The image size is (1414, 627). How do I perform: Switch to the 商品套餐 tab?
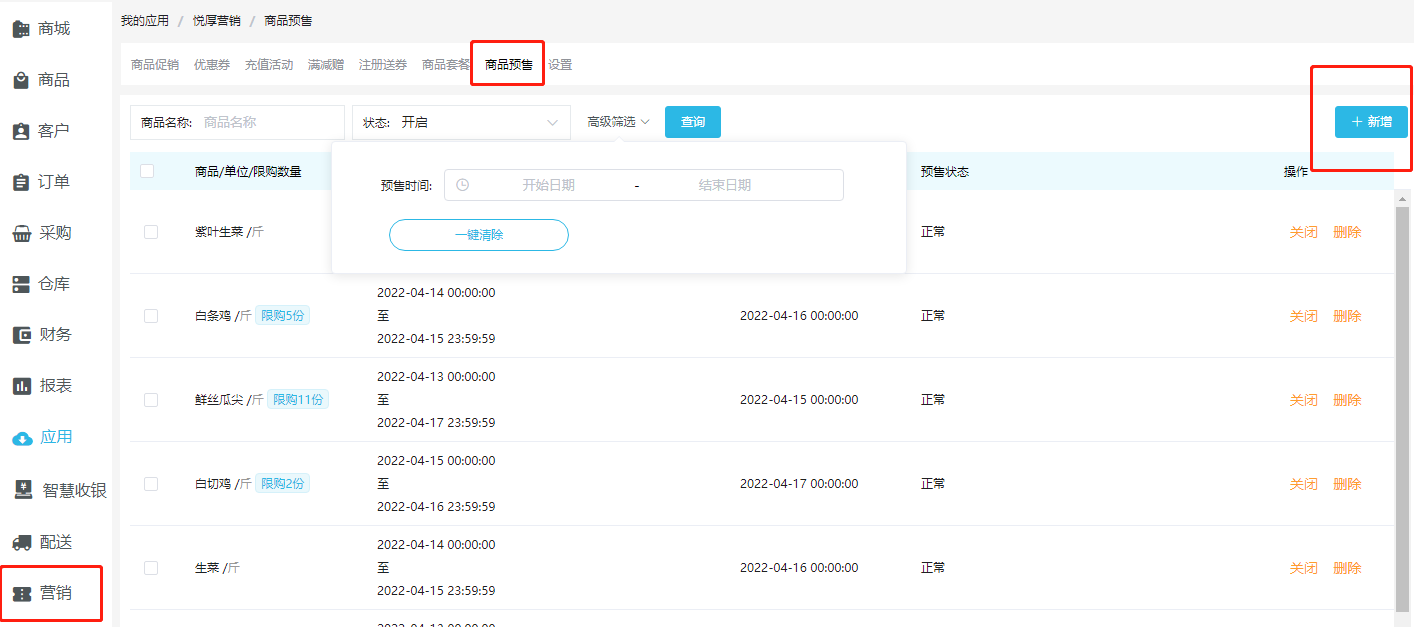coord(446,65)
